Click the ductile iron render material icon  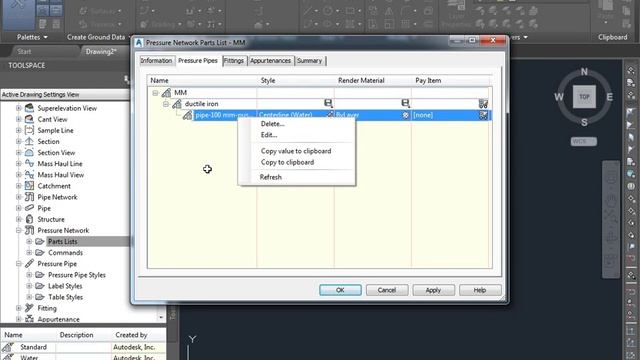click(x=405, y=103)
